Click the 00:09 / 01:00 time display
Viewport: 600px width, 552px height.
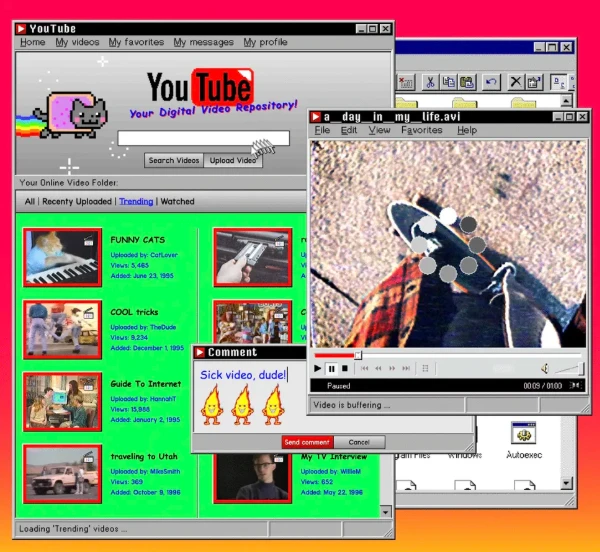(543, 386)
